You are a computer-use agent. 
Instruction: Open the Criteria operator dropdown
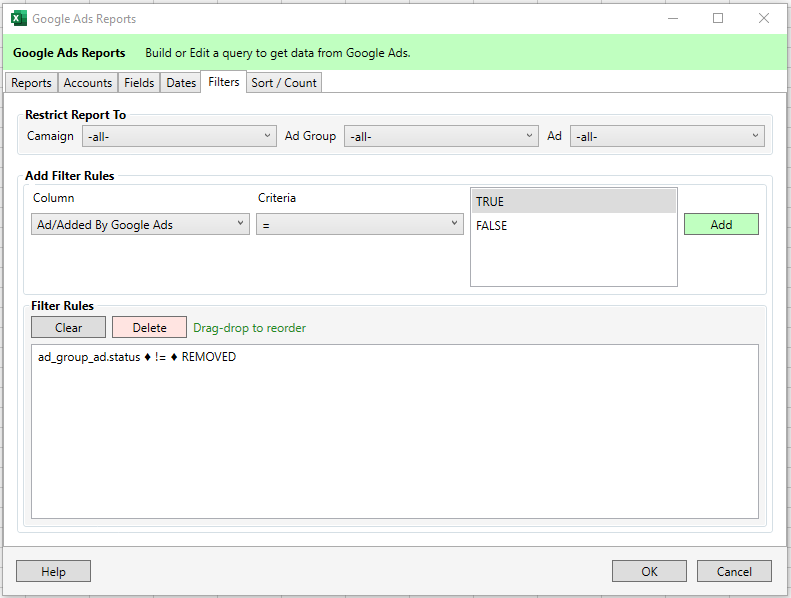[360, 224]
